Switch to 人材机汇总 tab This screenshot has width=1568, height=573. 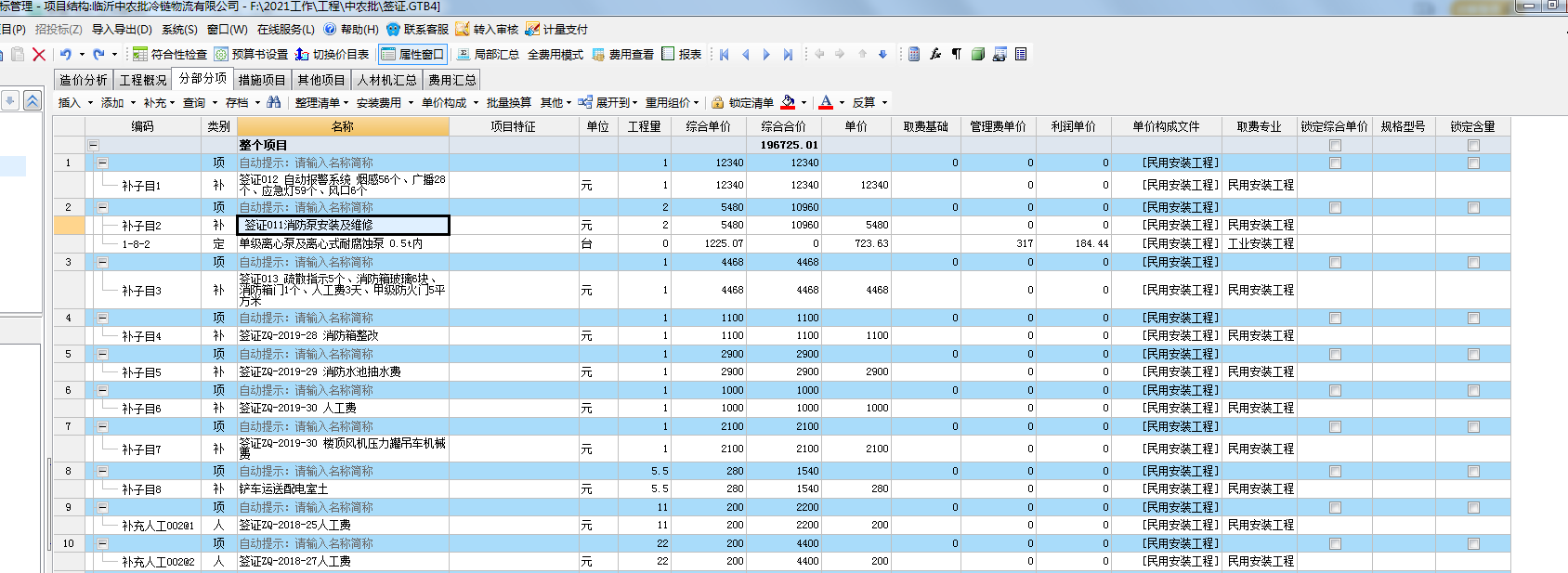point(386,80)
